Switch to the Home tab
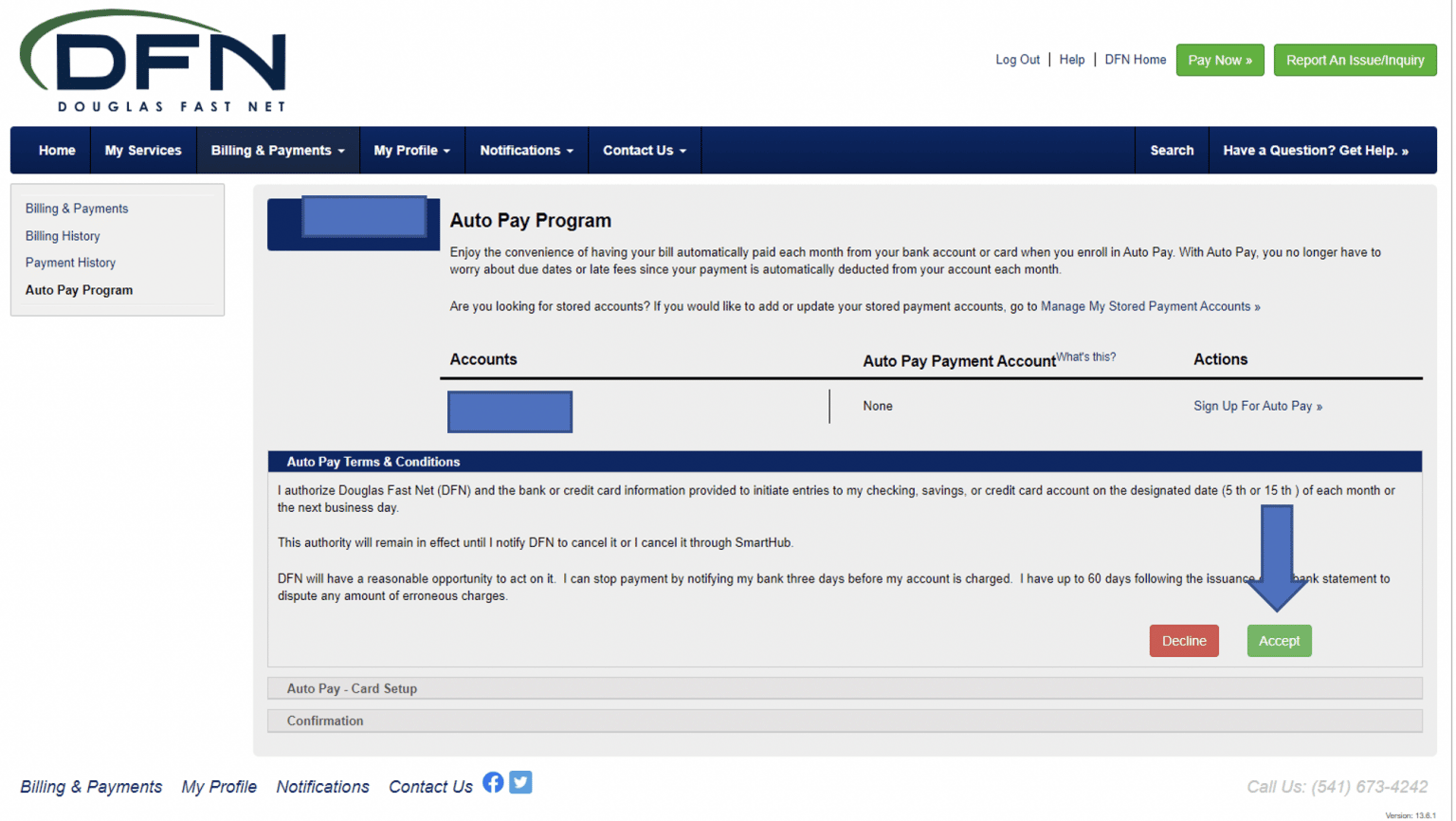The height and width of the screenshot is (821, 1456). pos(57,150)
